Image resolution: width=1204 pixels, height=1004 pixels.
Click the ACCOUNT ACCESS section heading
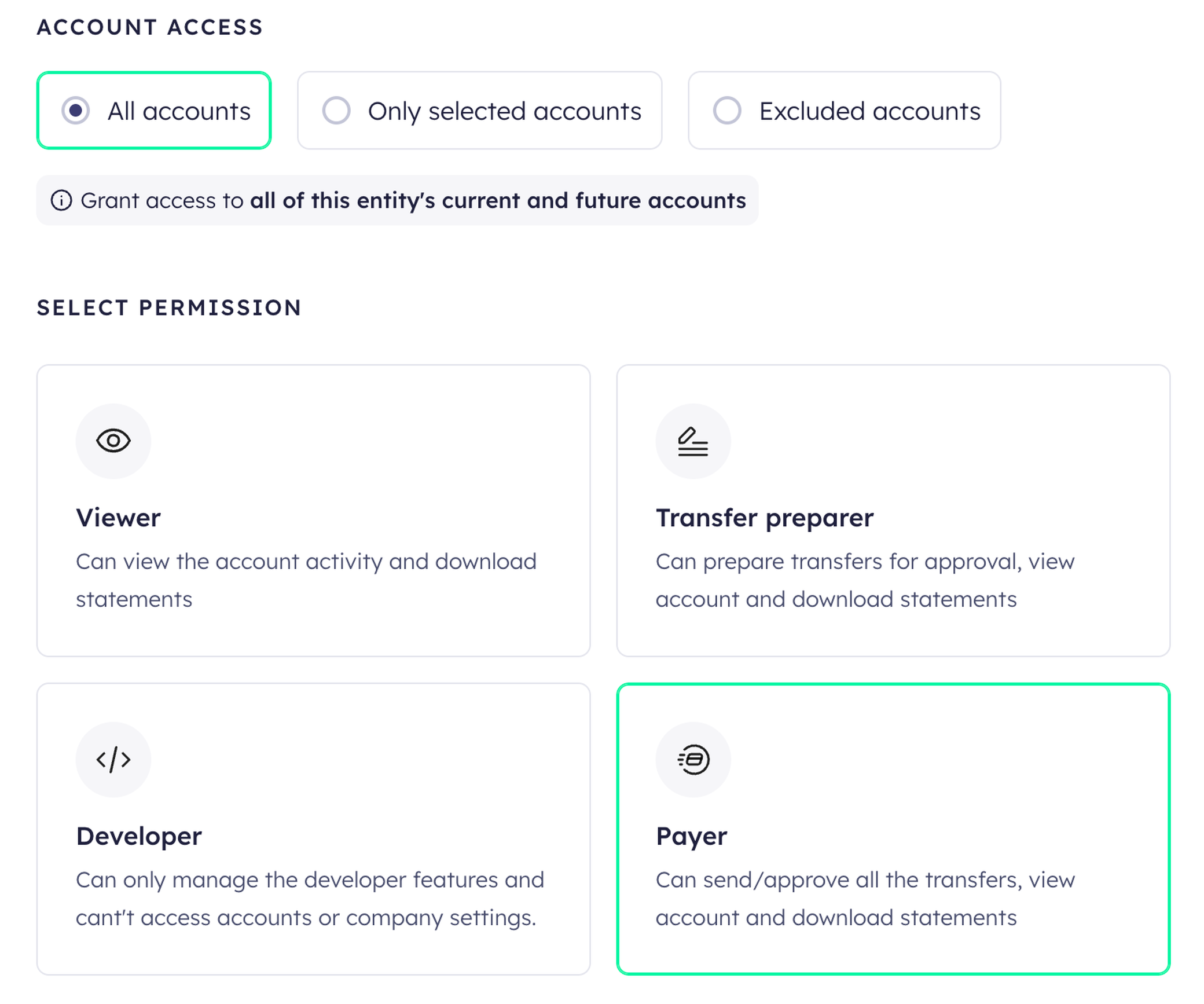point(149,26)
